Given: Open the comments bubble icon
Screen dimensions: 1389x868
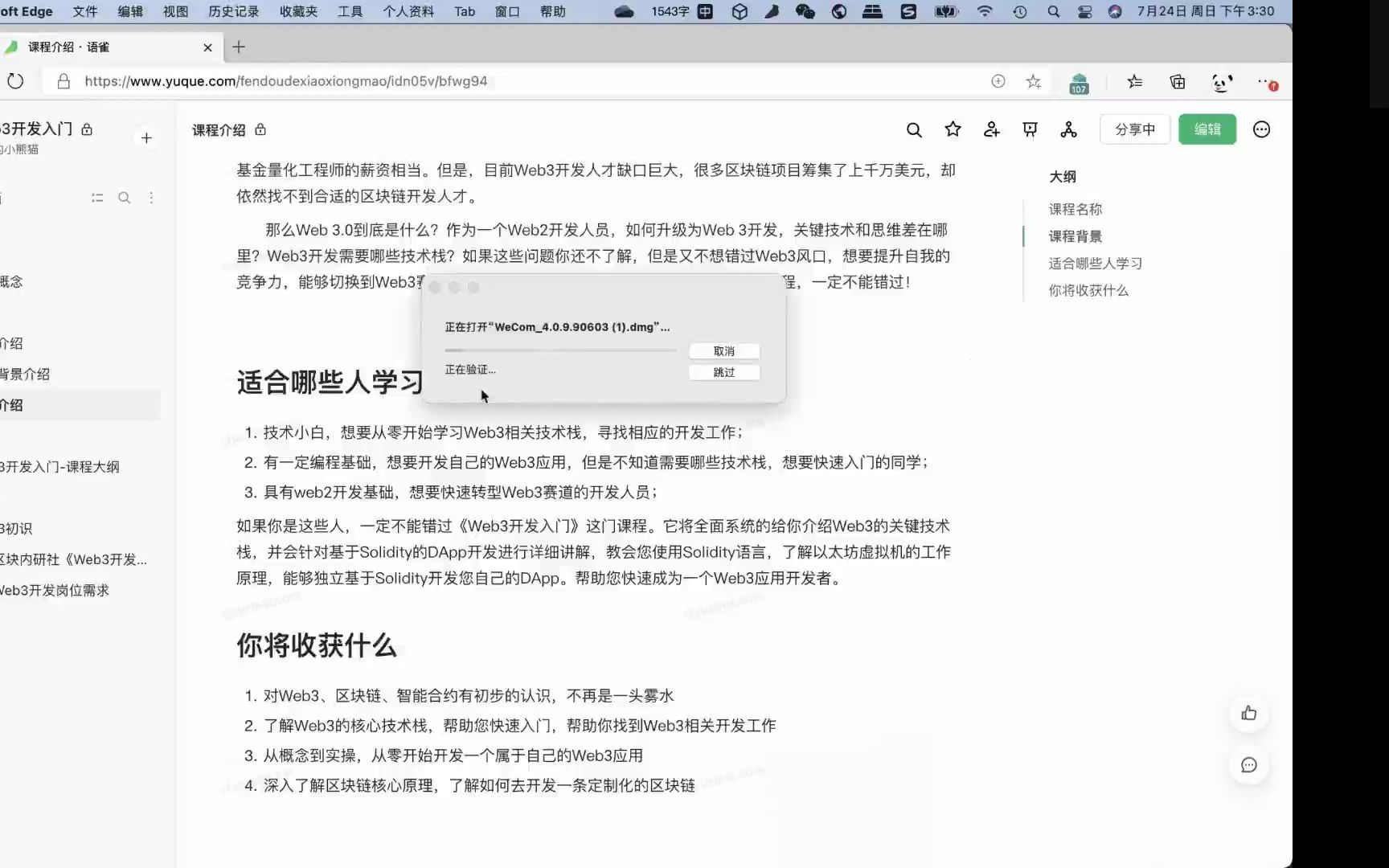Looking at the screenshot, I should 1248,765.
